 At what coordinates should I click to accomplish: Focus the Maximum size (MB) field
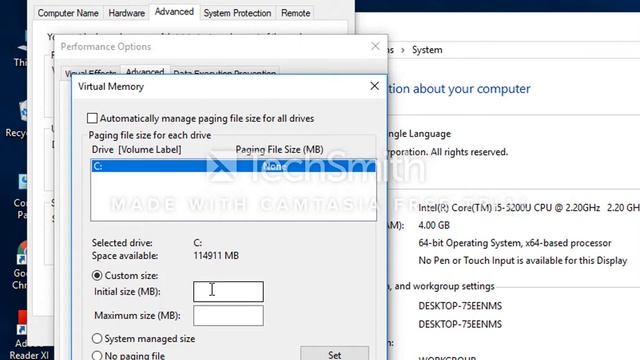tap(228, 316)
